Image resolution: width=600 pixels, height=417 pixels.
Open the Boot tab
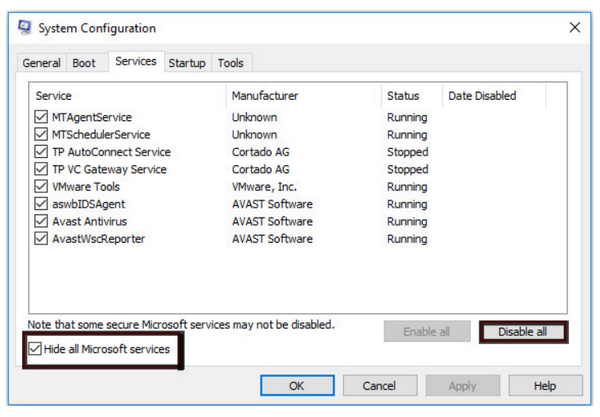tap(84, 63)
